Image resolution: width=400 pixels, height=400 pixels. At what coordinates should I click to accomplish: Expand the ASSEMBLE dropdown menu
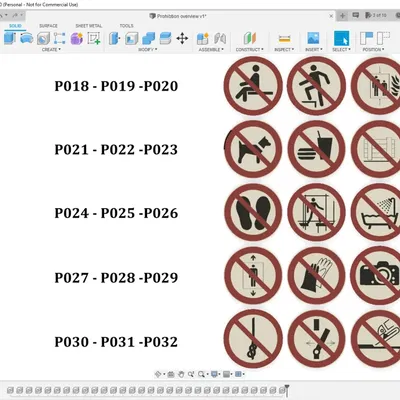pyautogui.click(x=211, y=50)
